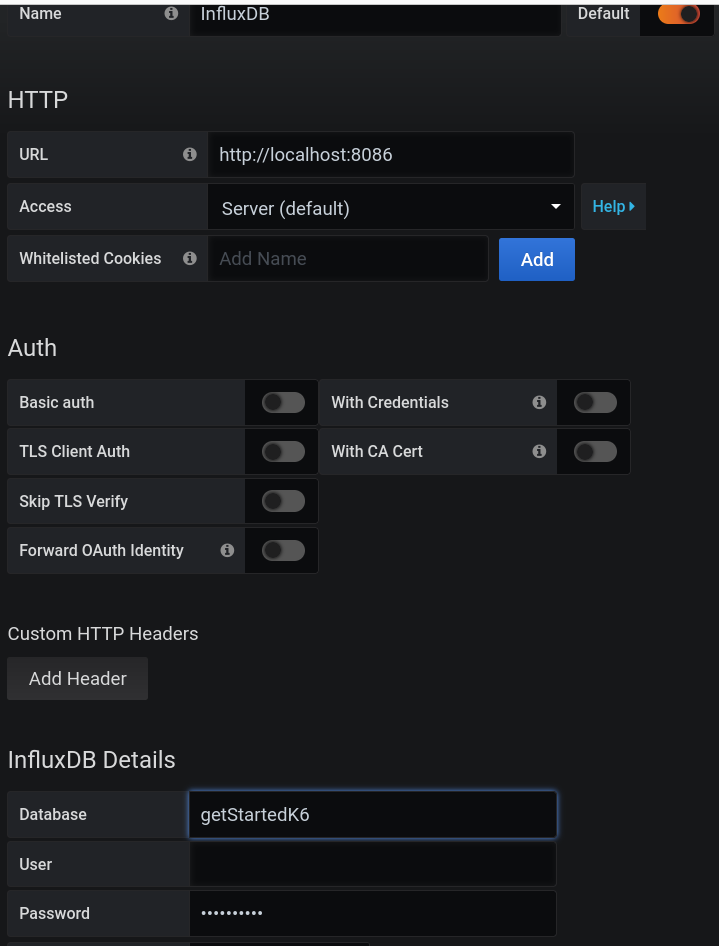Turn on TLS Client Auth
Screen dimensions: 719x946
(283, 452)
